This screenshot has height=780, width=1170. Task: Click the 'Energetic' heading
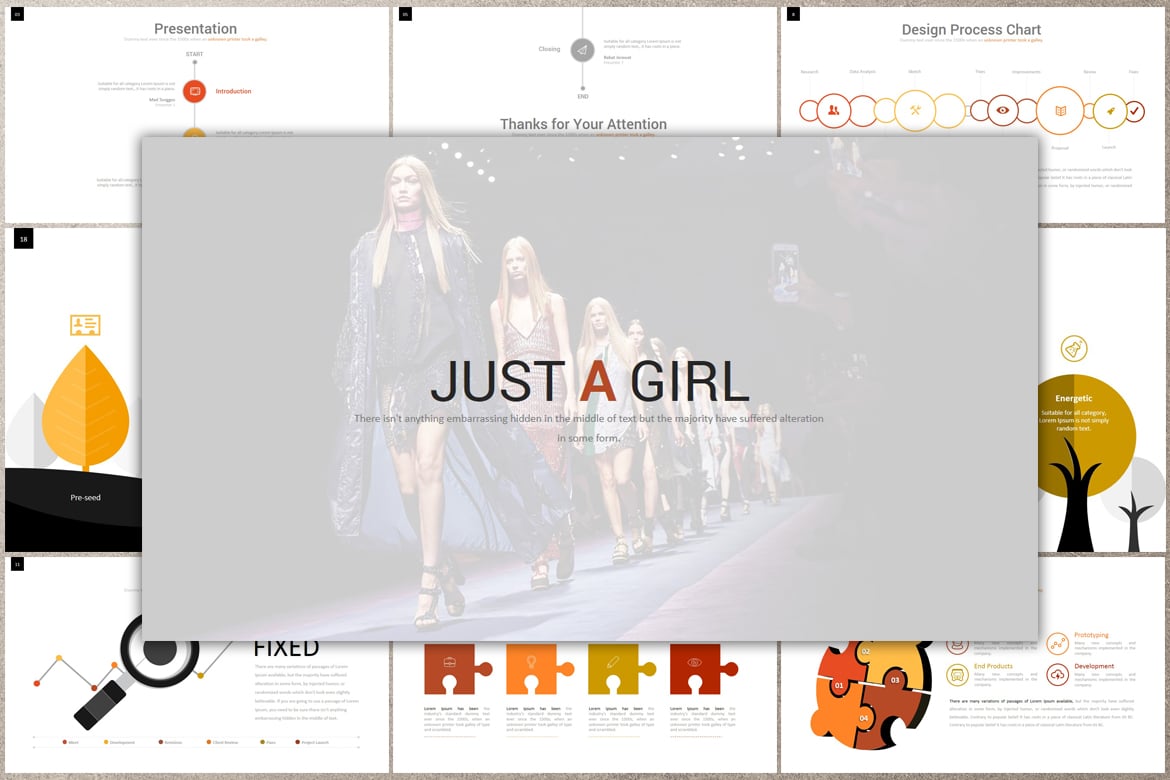point(1074,399)
